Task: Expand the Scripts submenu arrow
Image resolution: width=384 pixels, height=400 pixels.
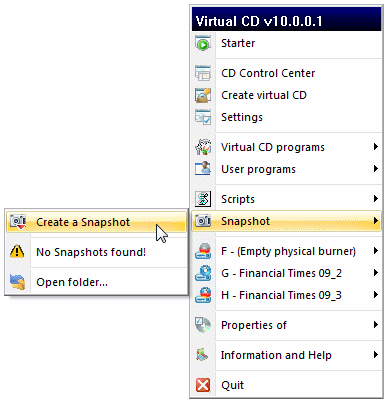Action: tap(376, 199)
